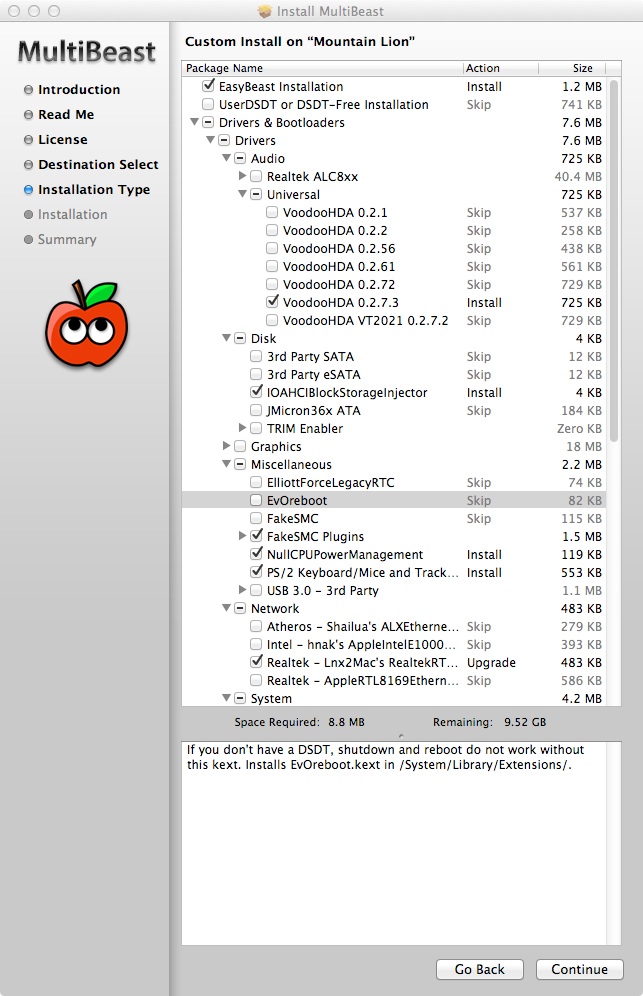This screenshot has height=996, width=643.
Task: Enable the EvOreboot checkbox
Action: pos(256,501)
